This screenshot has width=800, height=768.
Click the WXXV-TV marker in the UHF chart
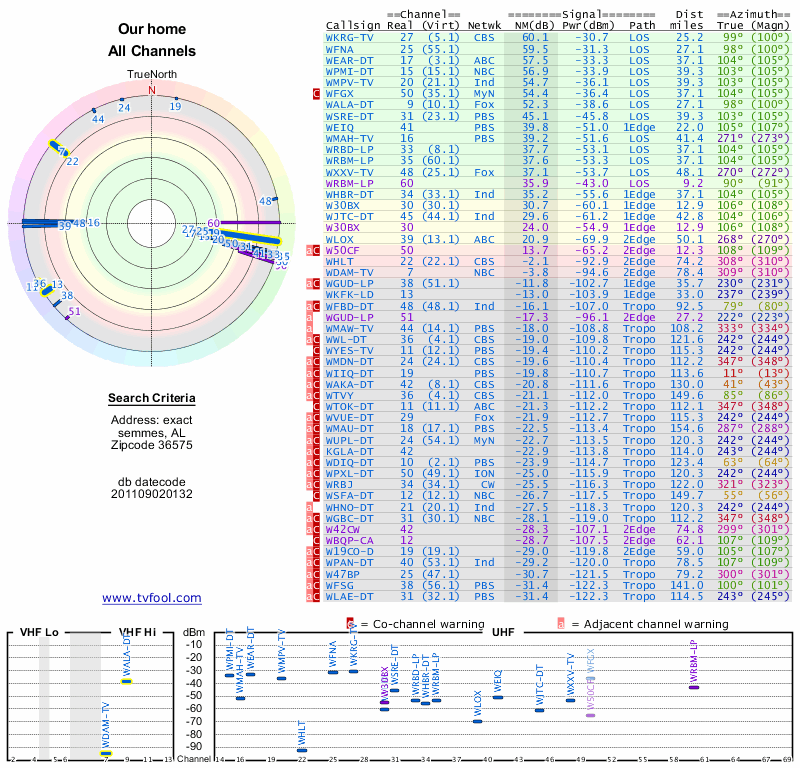(x=570, y=700)
